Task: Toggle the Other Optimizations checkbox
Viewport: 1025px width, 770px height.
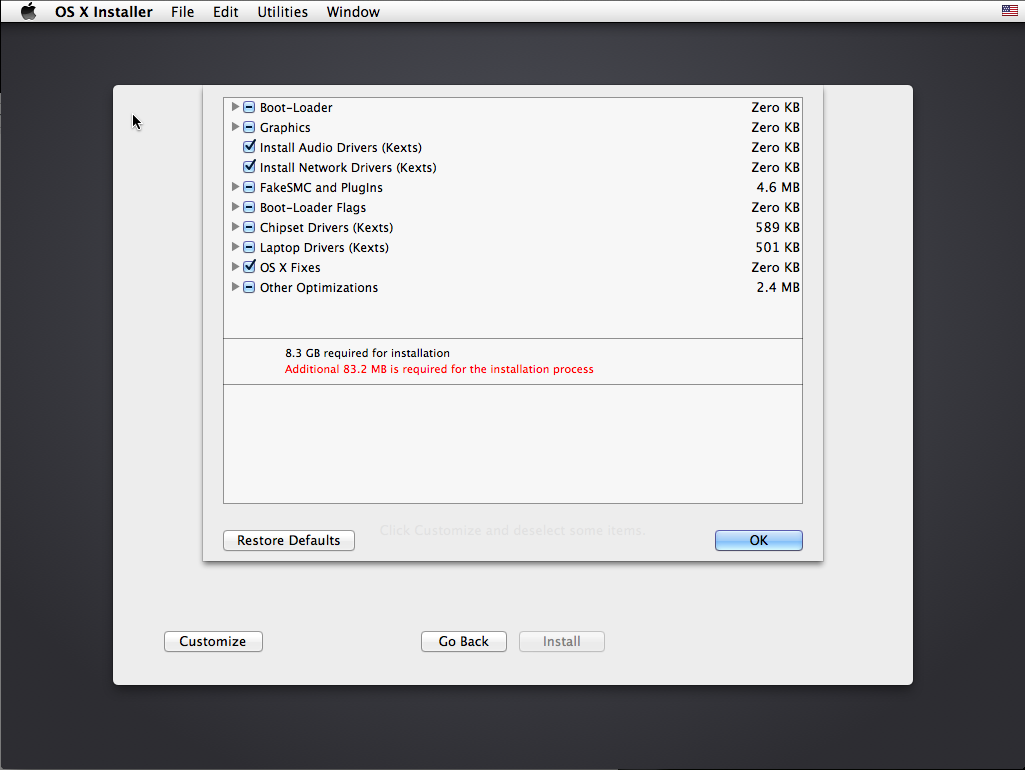Action: 249,288
